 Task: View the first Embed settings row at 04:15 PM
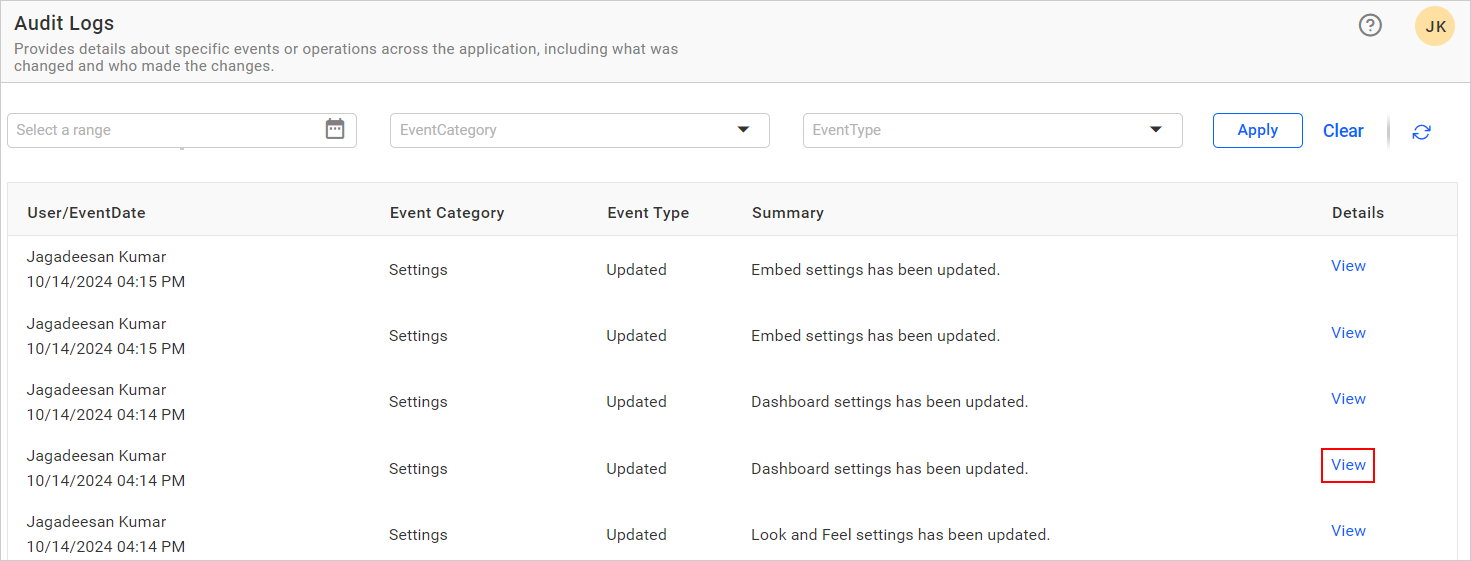pos(1348,266)
